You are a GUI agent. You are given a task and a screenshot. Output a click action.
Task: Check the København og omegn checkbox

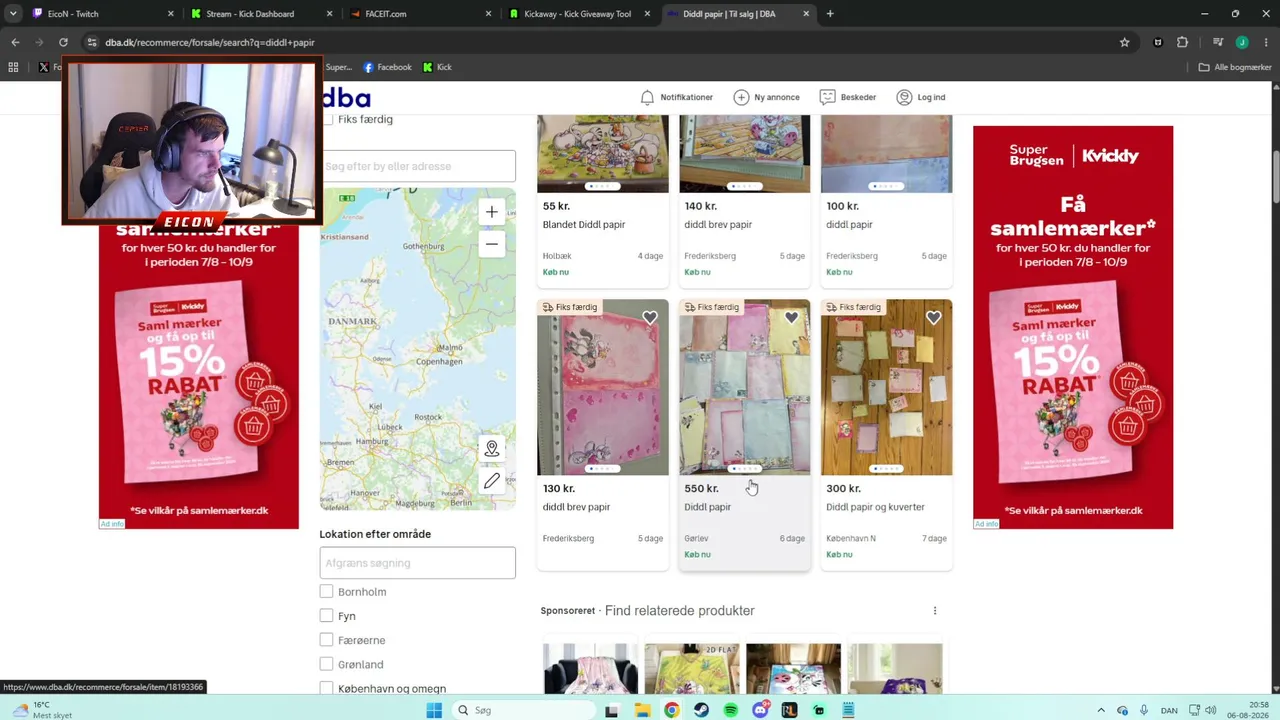(x=326, y=688)
